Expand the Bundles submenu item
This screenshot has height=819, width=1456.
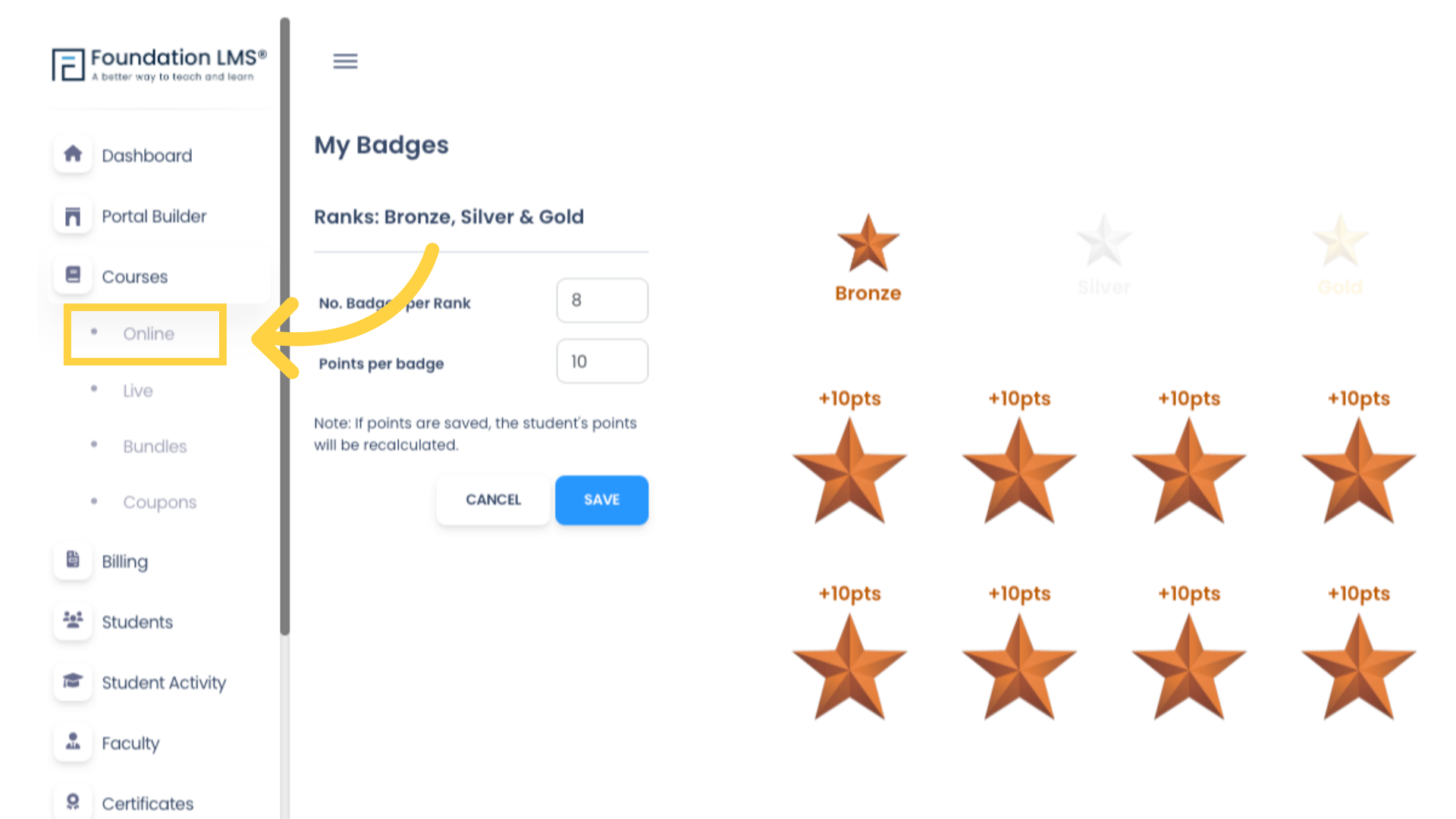(154, 446)
